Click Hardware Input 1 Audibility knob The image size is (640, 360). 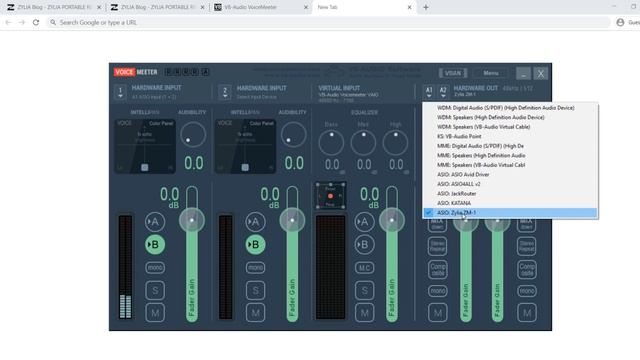click(193, 134)
